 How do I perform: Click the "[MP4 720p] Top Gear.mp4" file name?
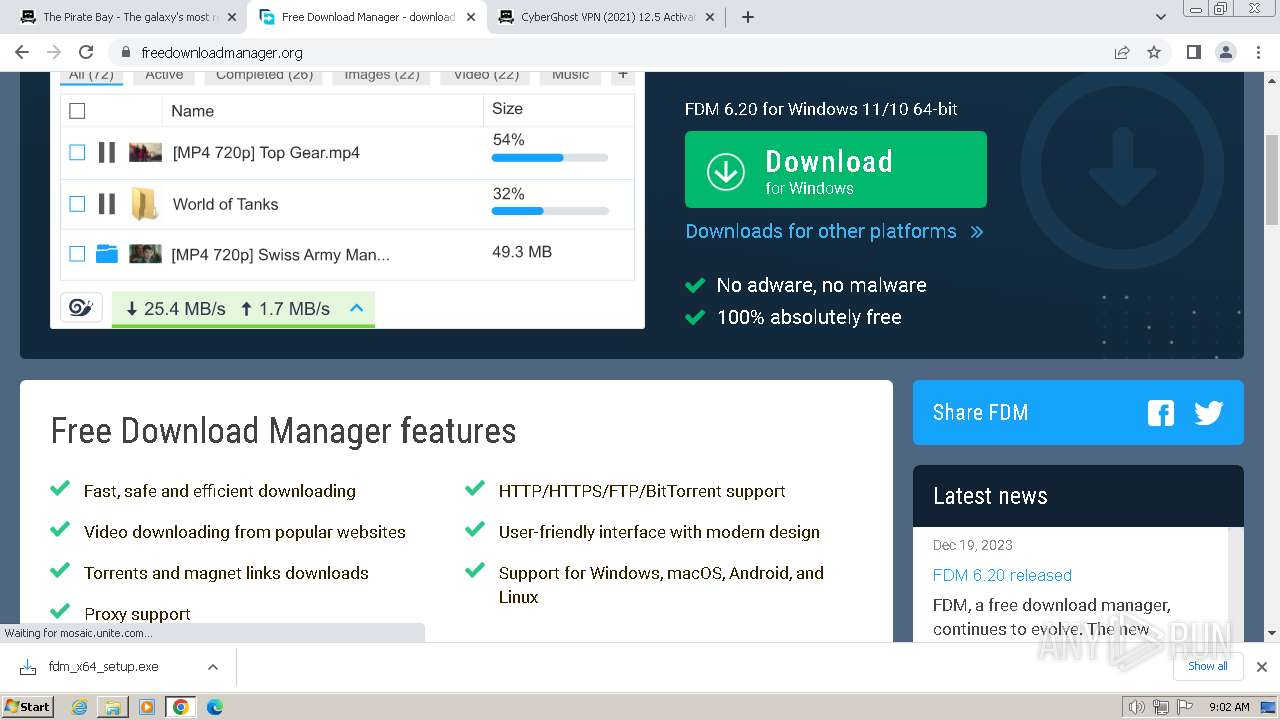point(266,153)
